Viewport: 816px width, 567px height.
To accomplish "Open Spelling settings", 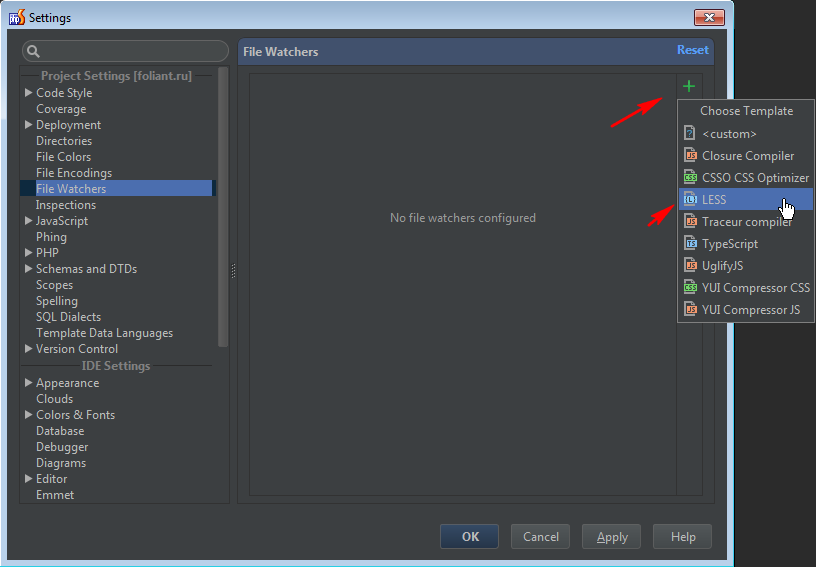I will (x=57, y=301).
